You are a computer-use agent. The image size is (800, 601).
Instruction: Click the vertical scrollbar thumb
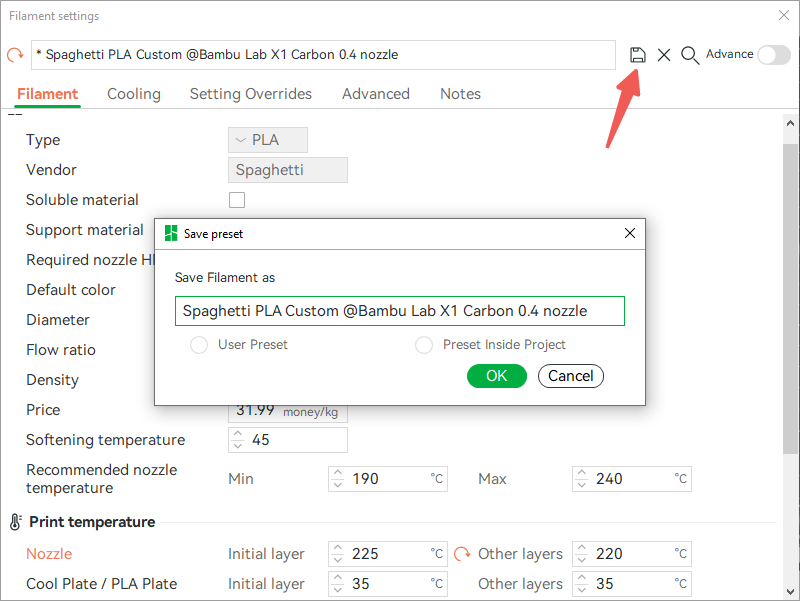click(x=790, y=298)
